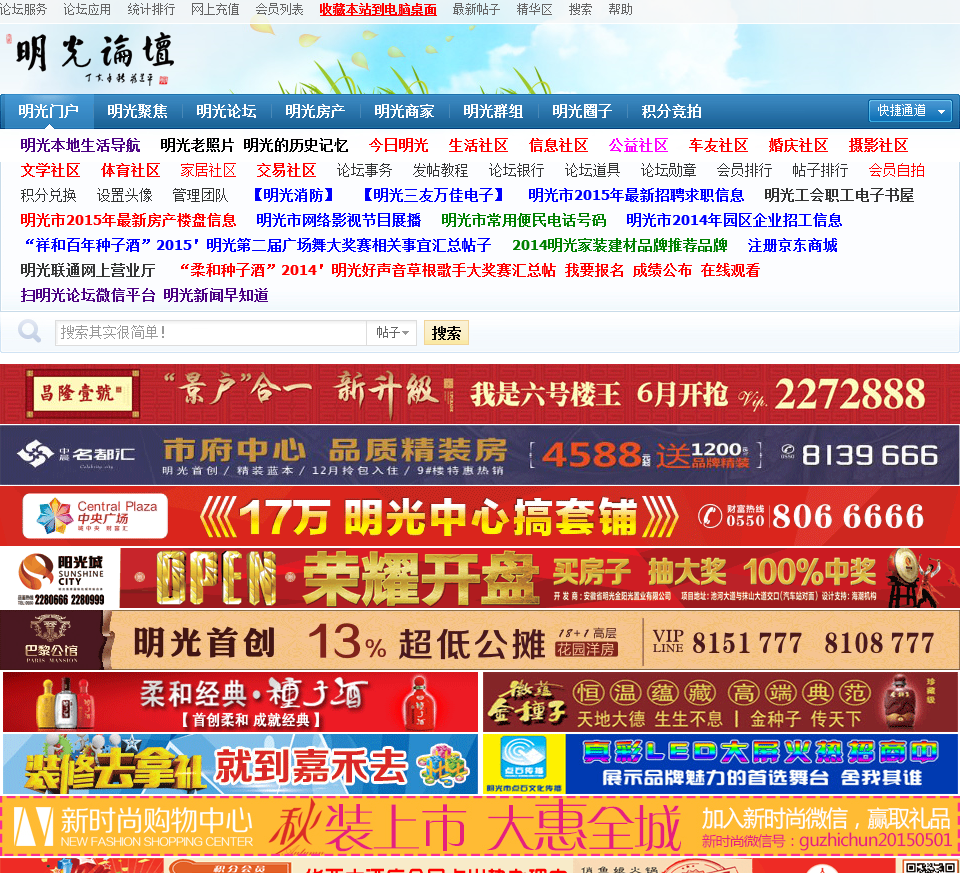The image size is (960, 873).
Task: Open 明光市2015年最新招聘求职信息 link
Action: pos(636,195)
